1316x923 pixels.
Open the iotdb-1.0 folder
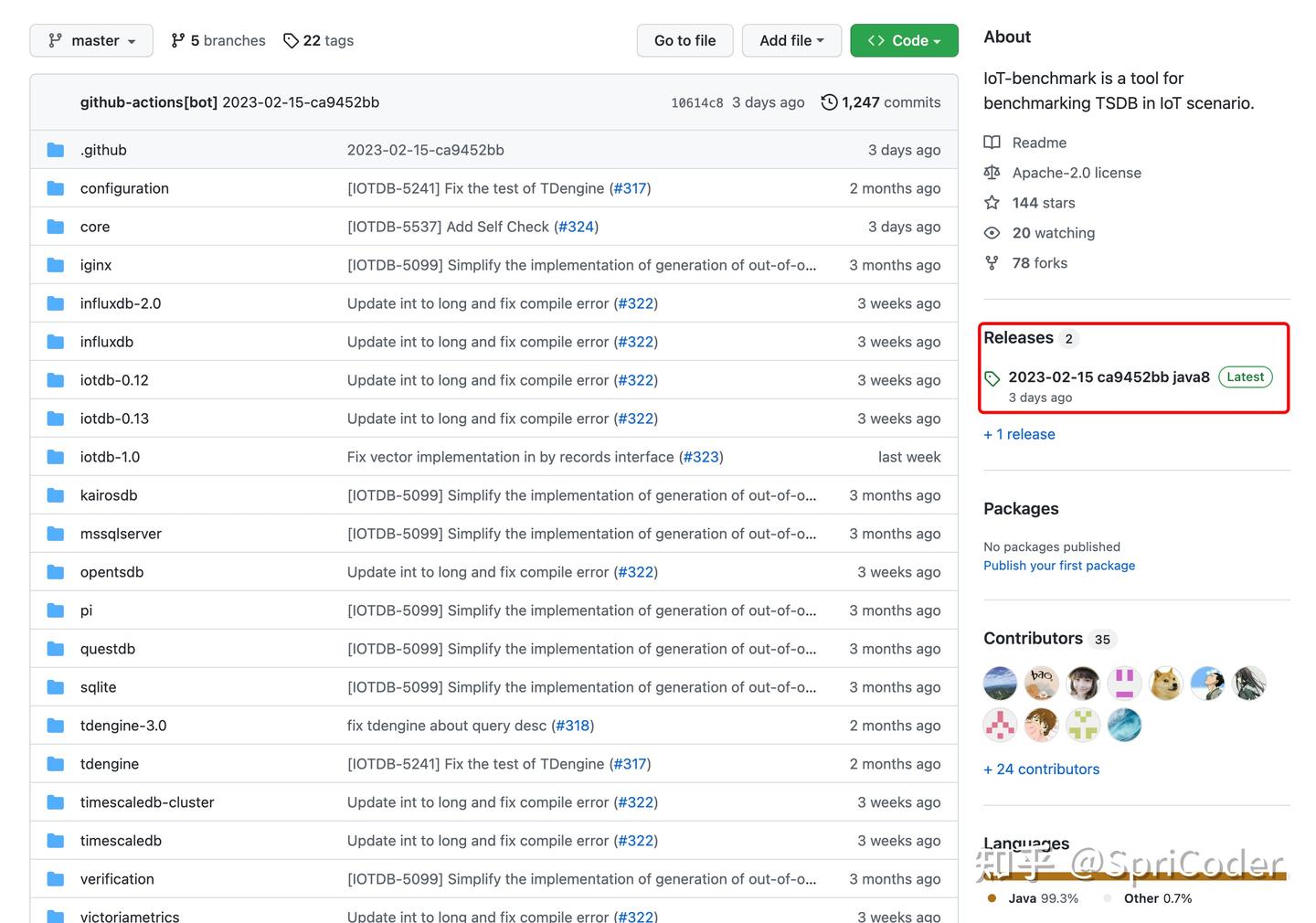tap(110, 457)
